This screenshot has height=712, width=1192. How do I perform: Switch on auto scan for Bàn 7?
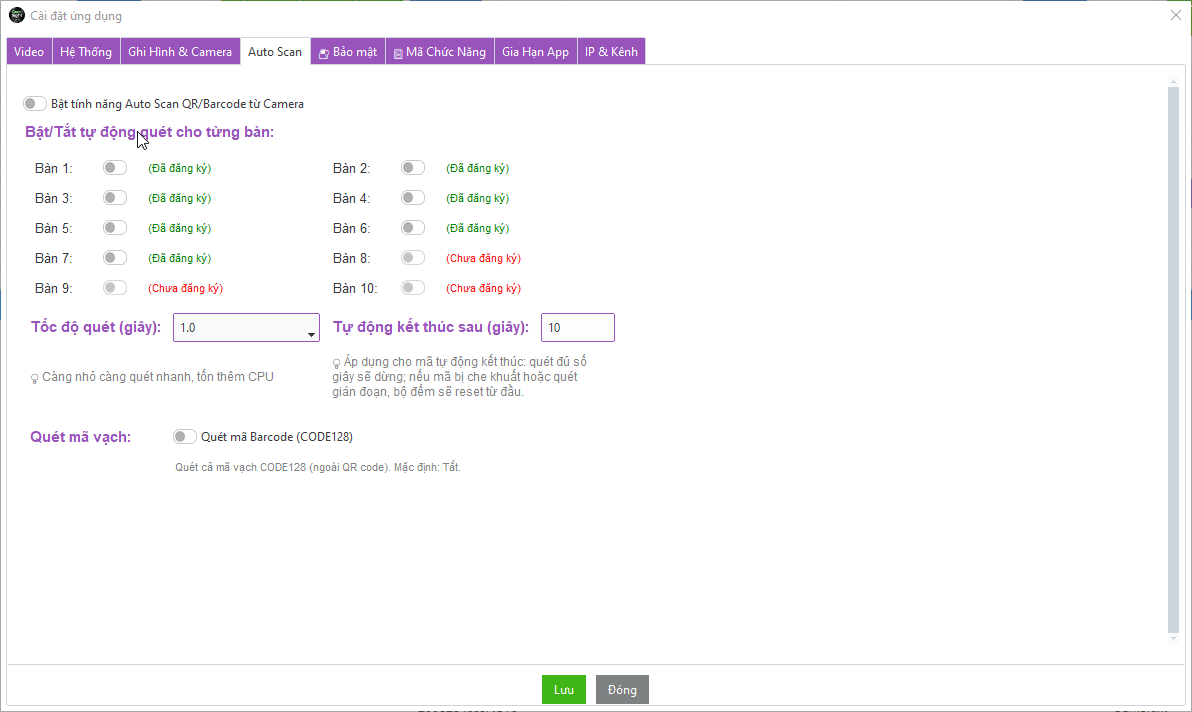(115, 258)
